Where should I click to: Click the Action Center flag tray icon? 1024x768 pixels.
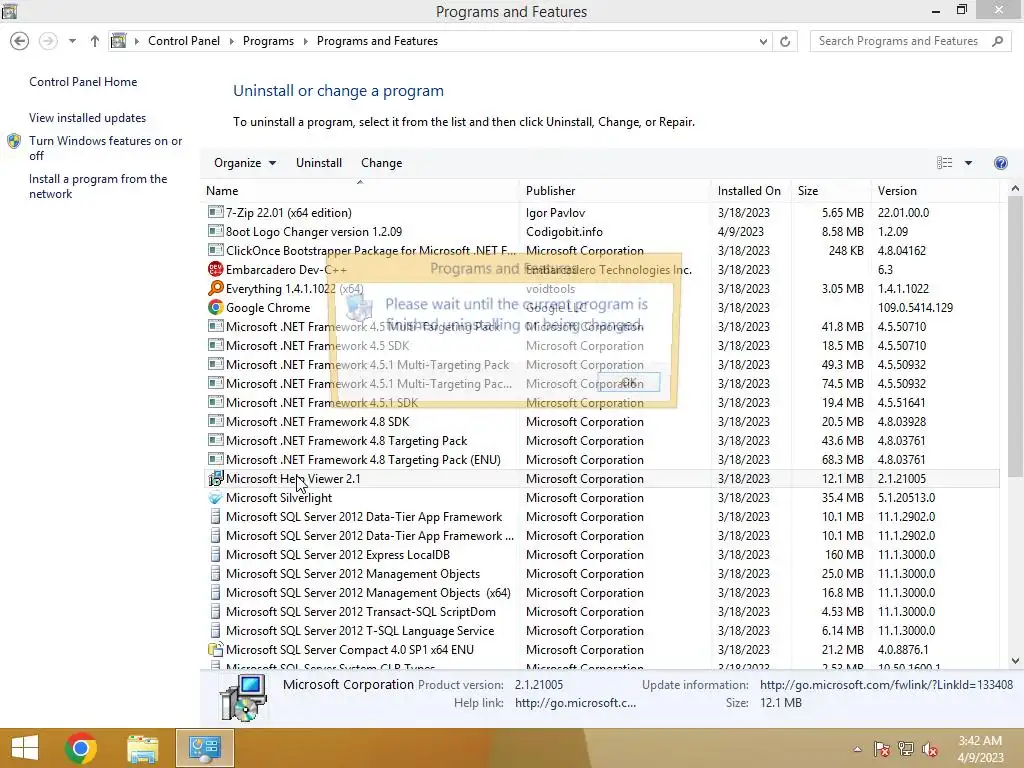(882, 749)
